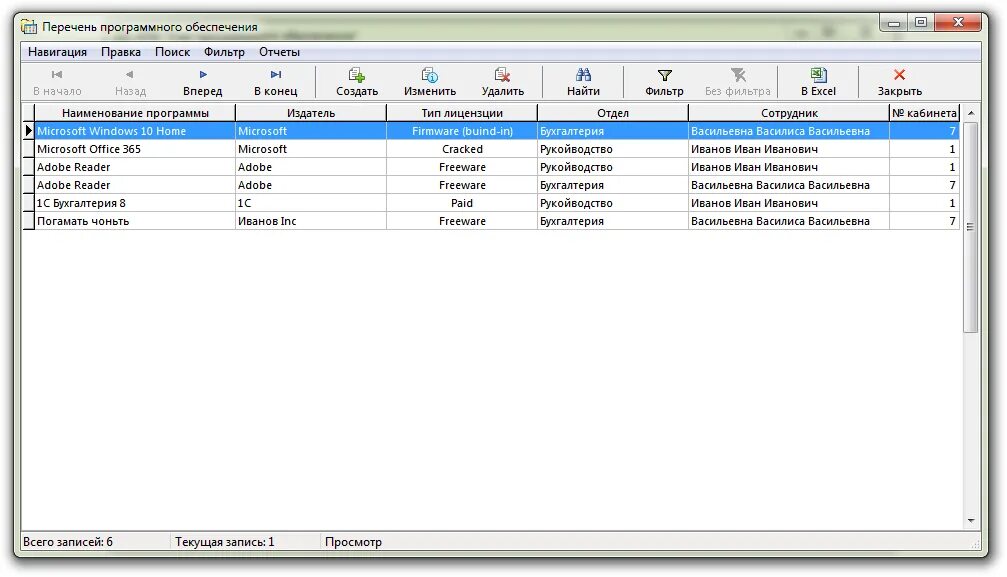Click the Тип лицензии column header
The height and width of the screenshot is (577, 1007).
(x=462, y=113)
